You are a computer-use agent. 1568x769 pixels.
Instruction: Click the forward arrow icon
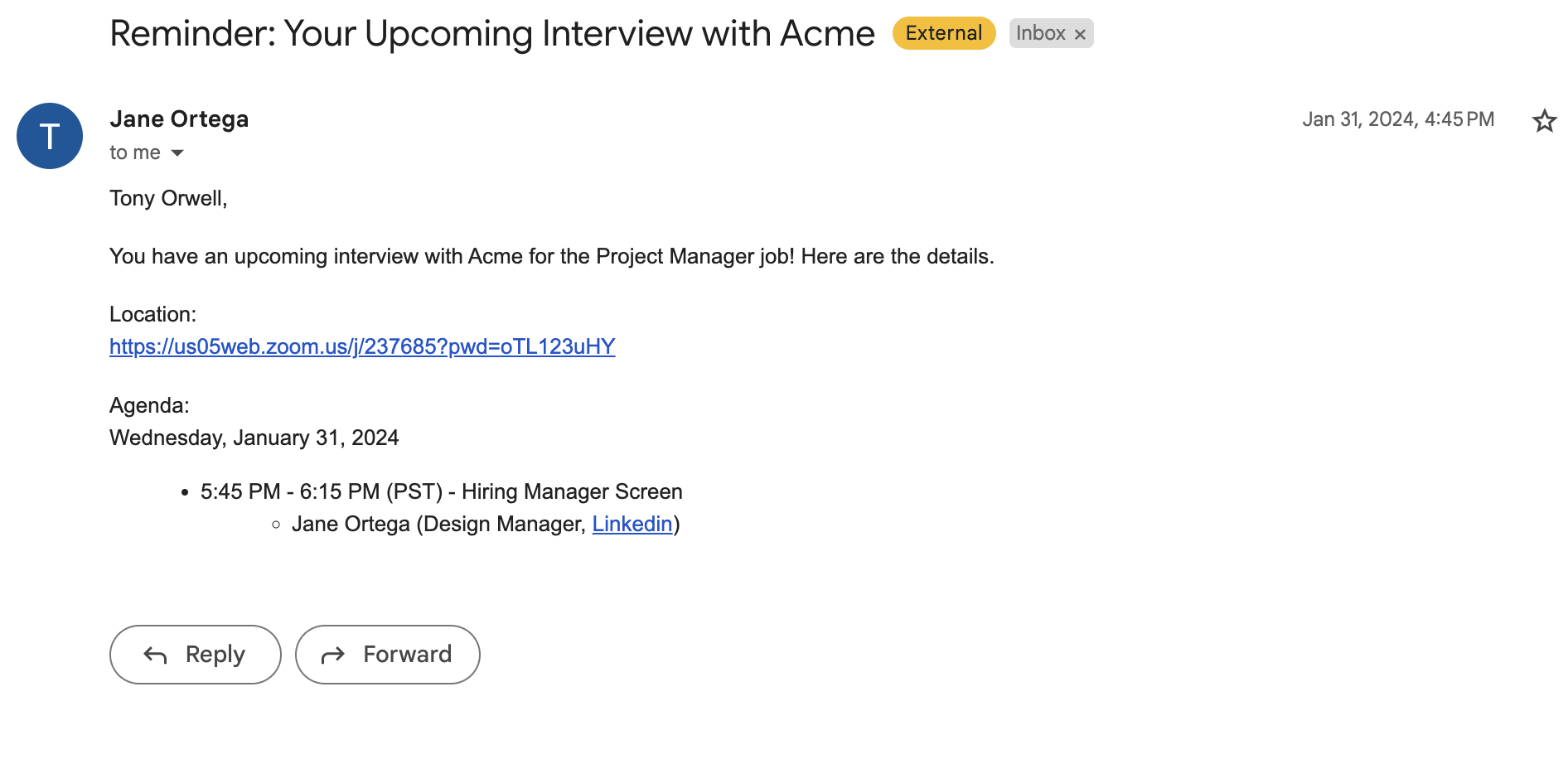pyautogui.click(x=332, y=655)
